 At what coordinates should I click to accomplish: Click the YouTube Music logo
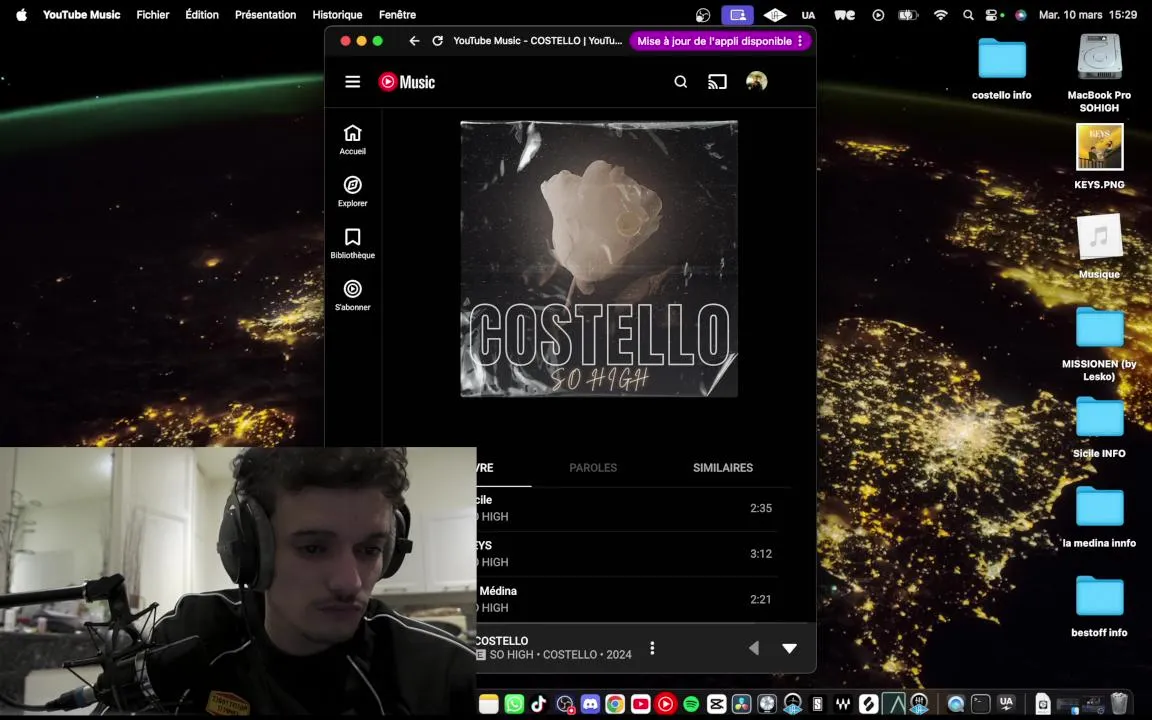click(406, 82)
